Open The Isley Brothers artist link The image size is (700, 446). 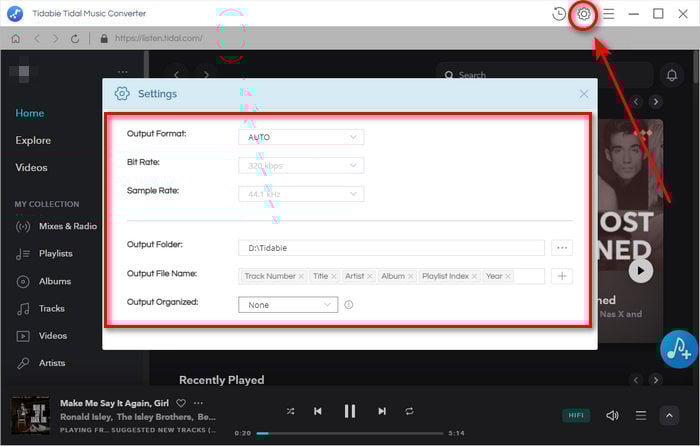coord(155,417)
